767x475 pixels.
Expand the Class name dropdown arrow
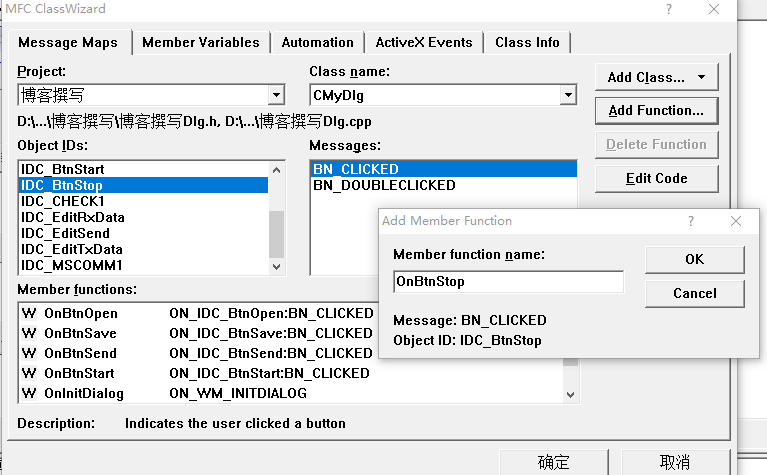point(568,95)
